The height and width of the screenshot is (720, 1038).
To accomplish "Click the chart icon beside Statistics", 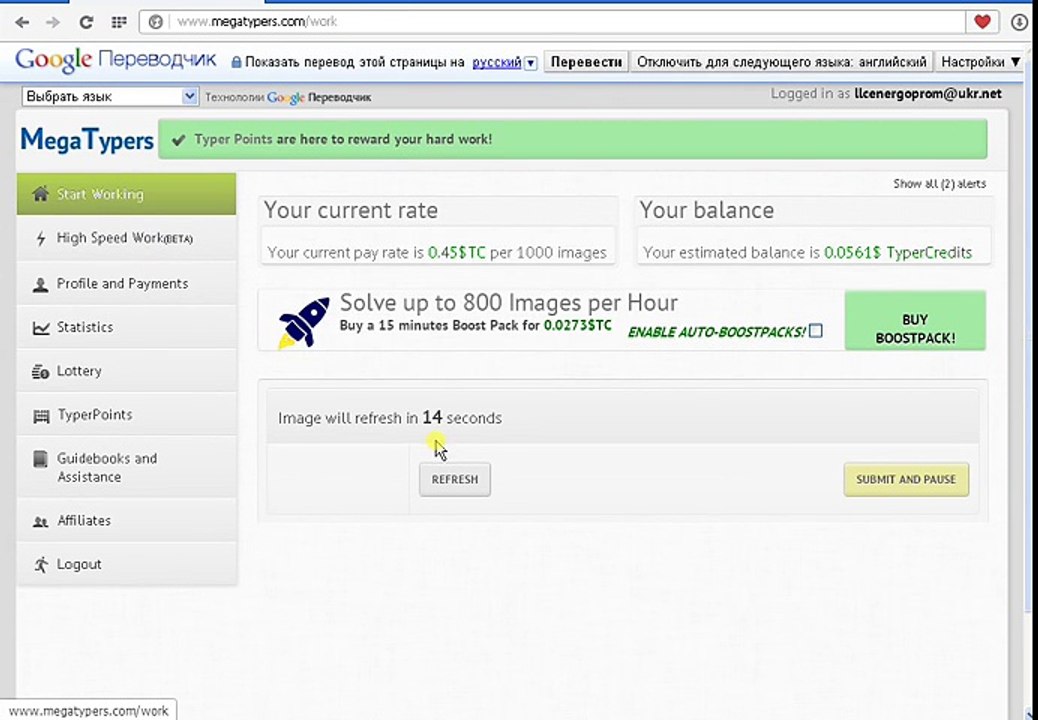I will pos(41,328).
